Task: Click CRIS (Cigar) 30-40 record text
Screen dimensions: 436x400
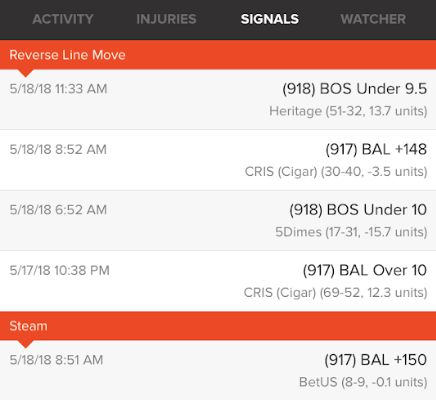Action: 336,172
